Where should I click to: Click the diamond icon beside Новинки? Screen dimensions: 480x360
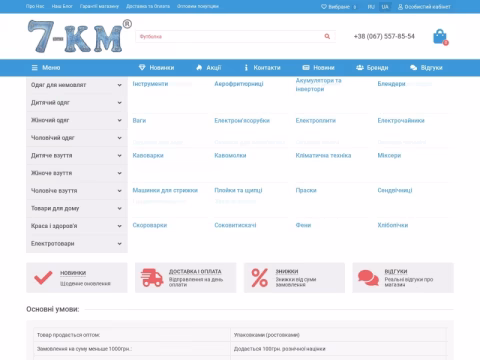pos(142,67)
